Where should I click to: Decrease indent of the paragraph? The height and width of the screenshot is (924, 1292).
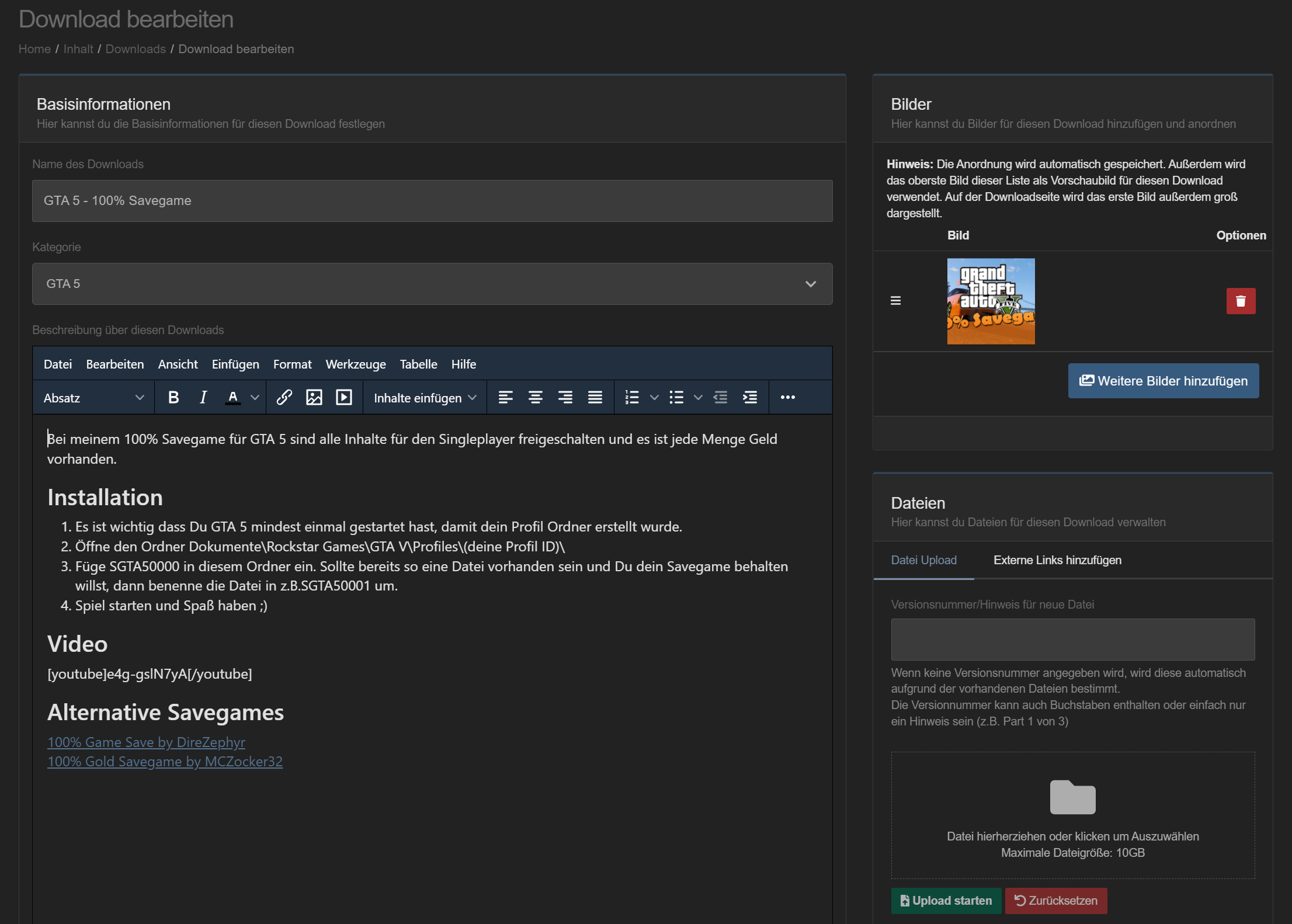[x=720, y=398]
